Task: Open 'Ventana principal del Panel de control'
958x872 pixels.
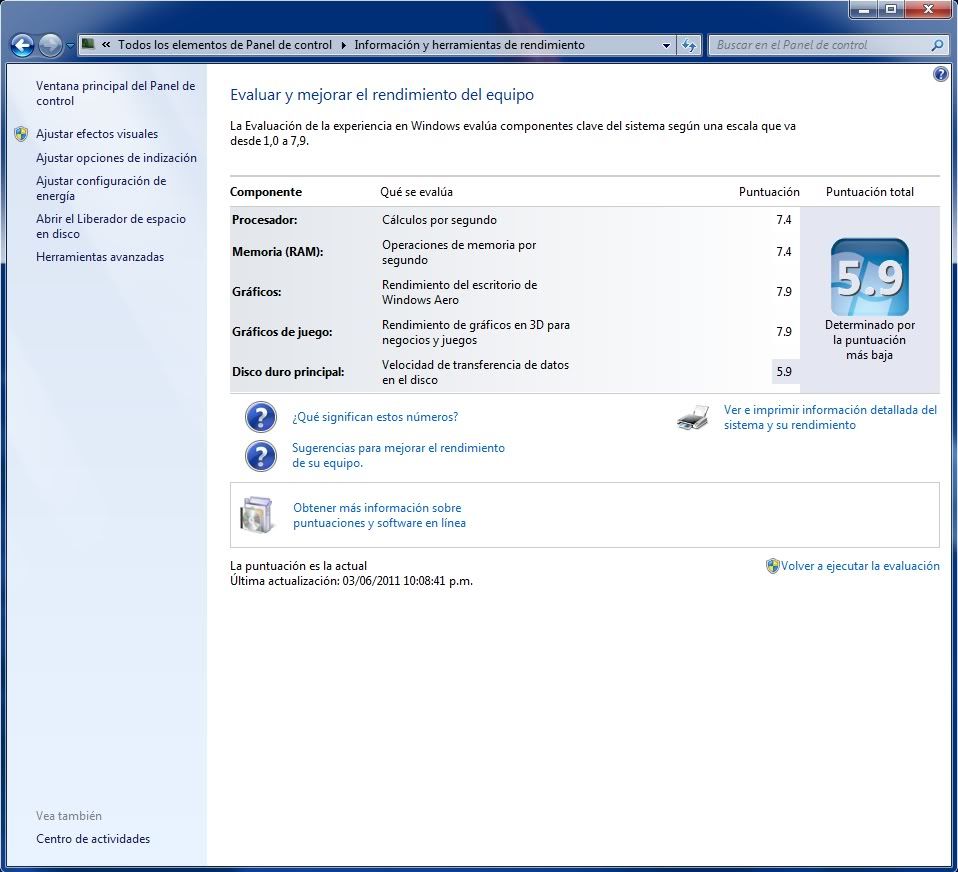Action: pyautogui.click(x=115, y=93)
